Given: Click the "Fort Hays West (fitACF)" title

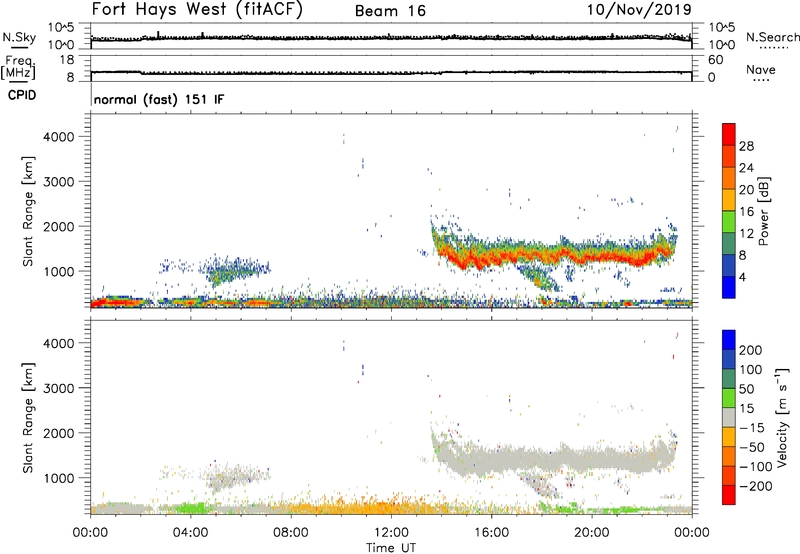Looking at the screenshot, I should (197, 10).
